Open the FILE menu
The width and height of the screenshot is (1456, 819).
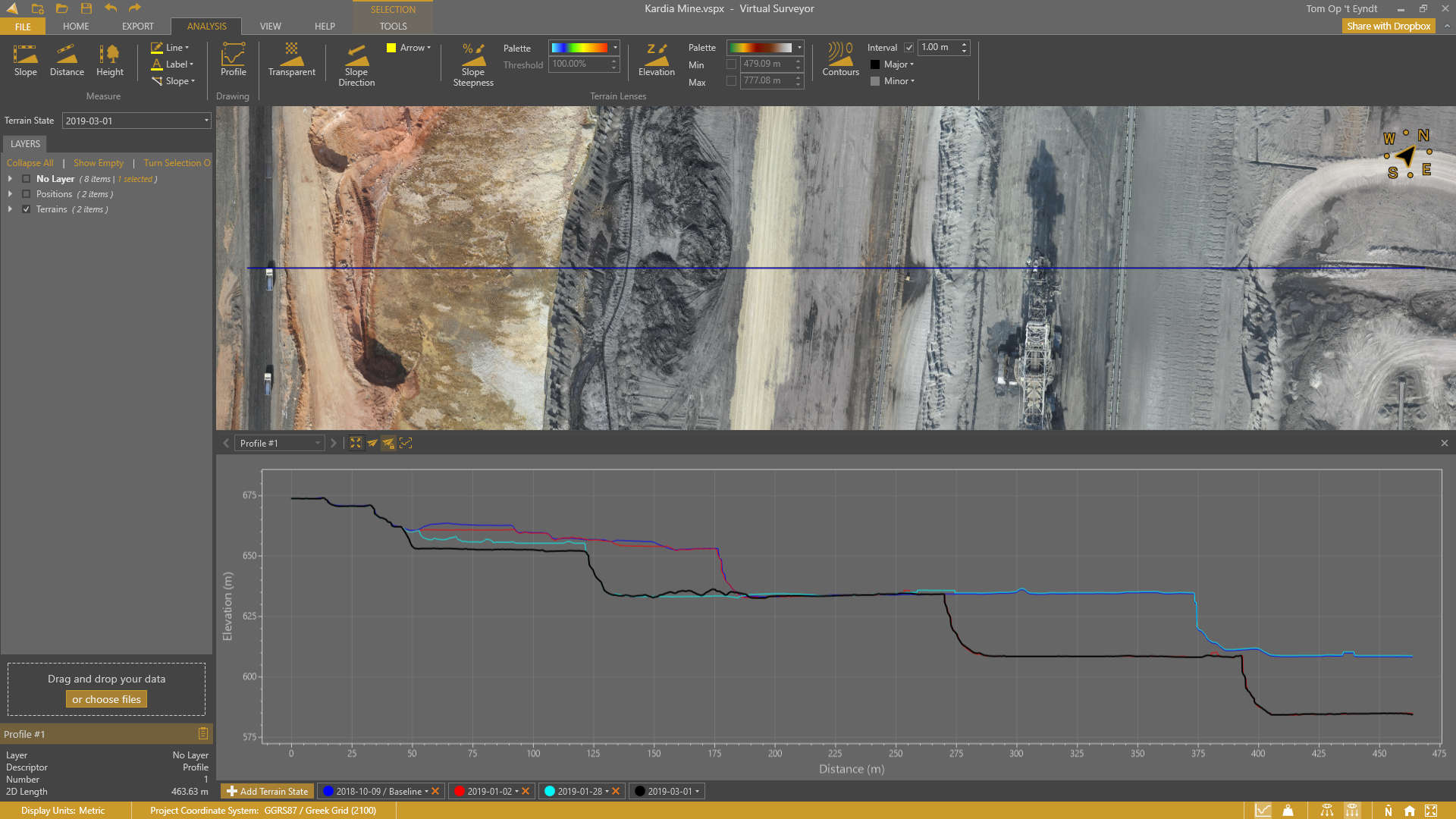pyautogui.click(x=23, y=27)
